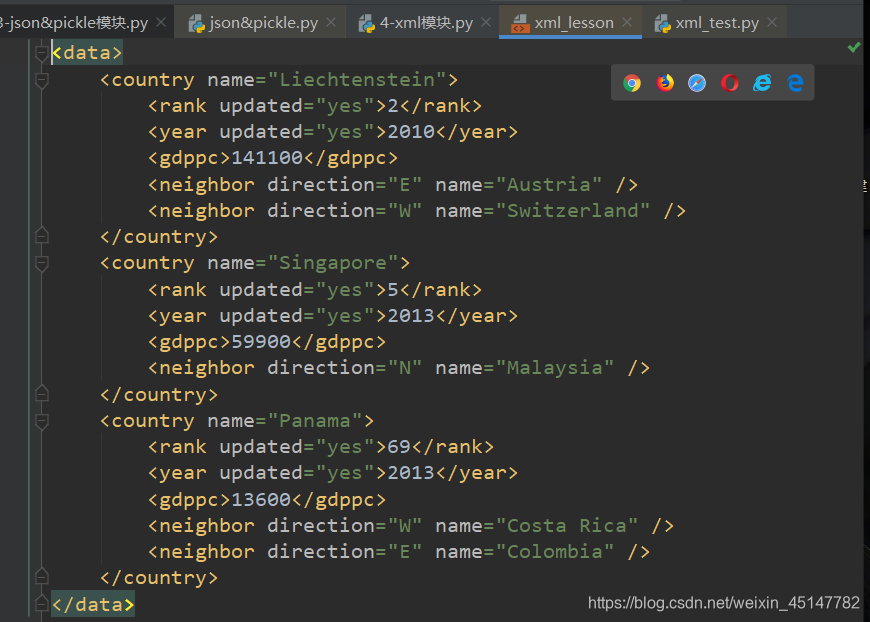Collapse the opening data tag fold

click(42, 53)
